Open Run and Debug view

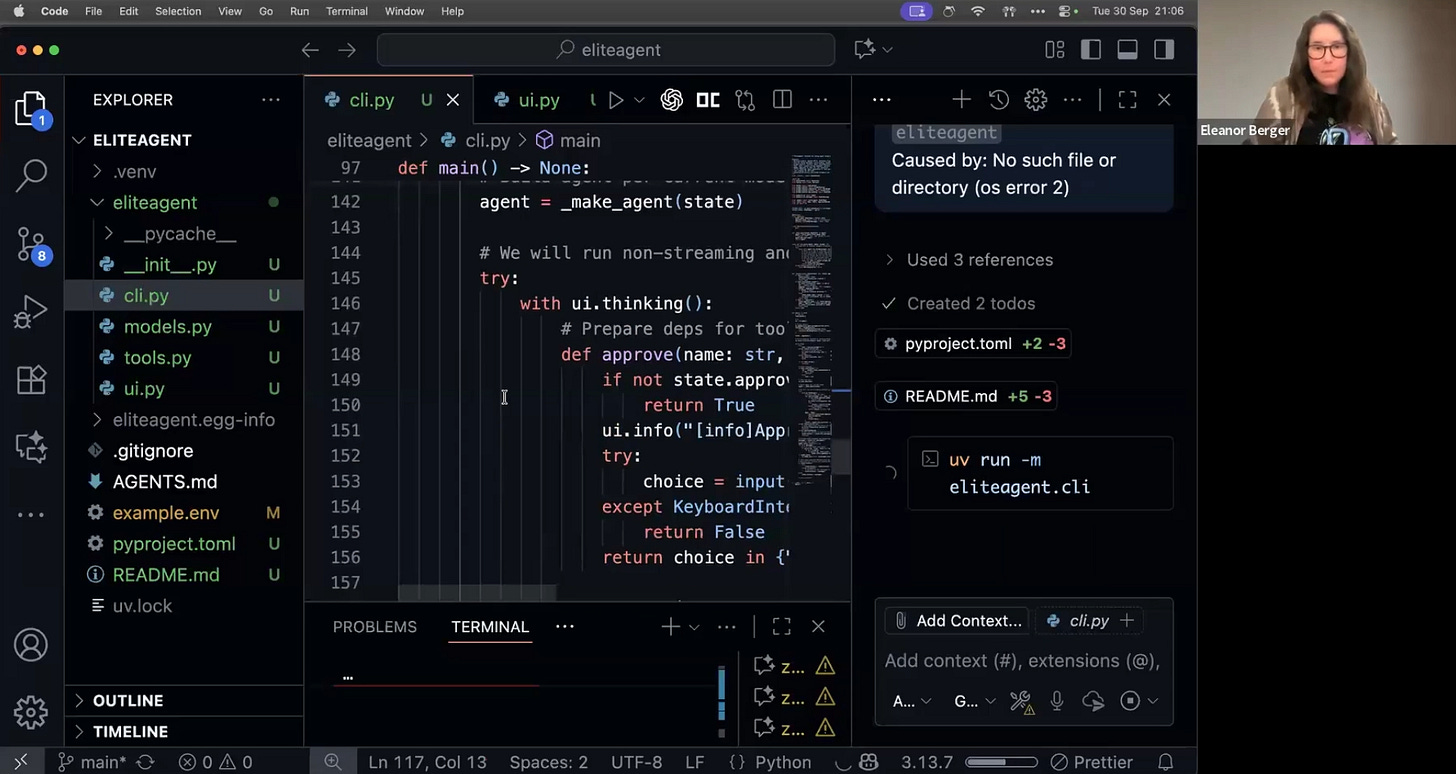pos(31,312)
